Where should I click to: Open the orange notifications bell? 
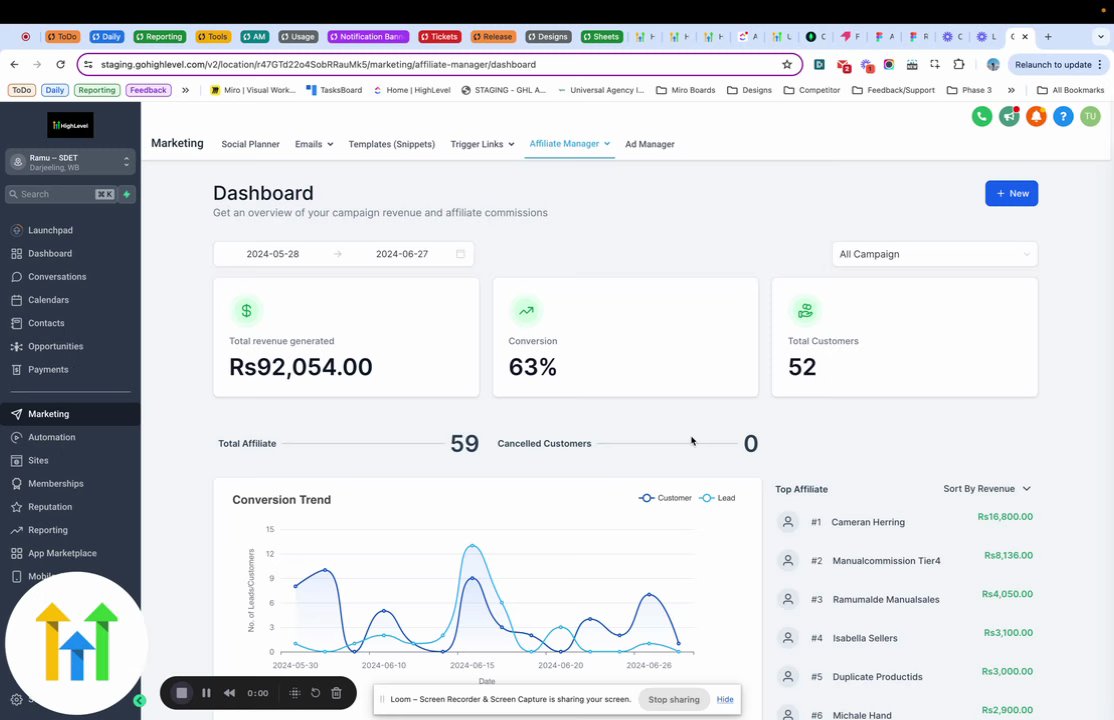click(1036, 117)
